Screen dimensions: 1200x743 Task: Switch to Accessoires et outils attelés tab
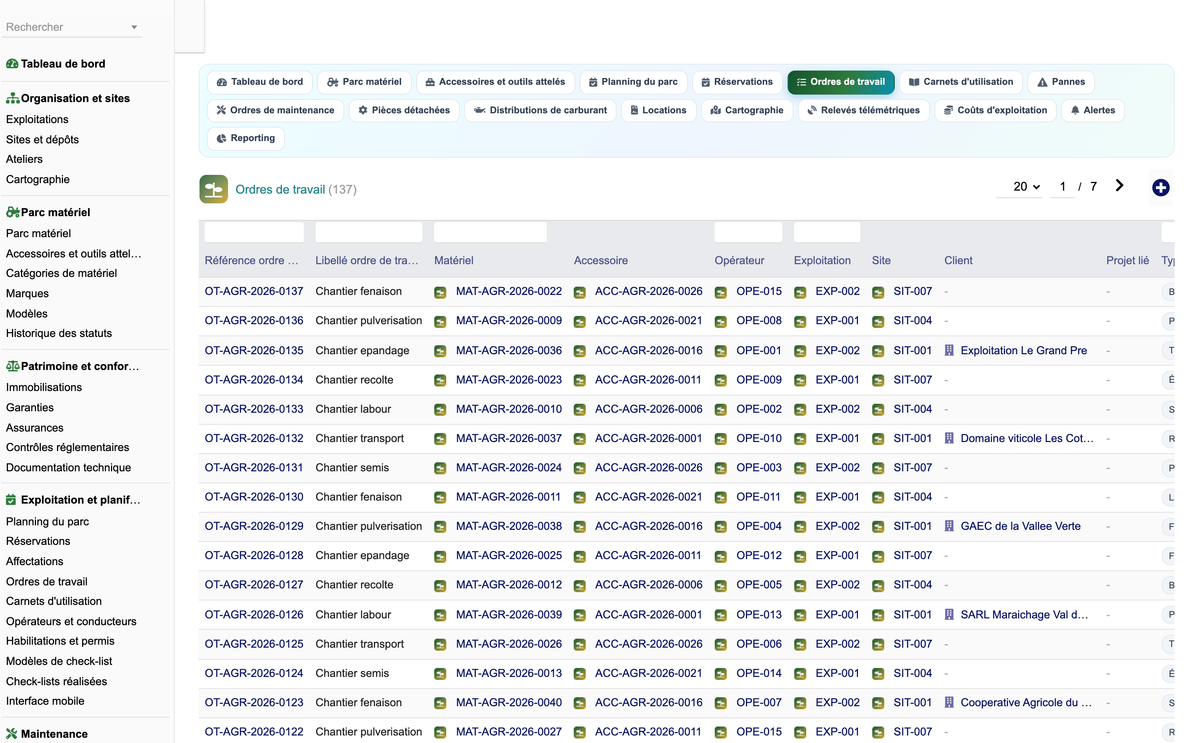(495, 82)
